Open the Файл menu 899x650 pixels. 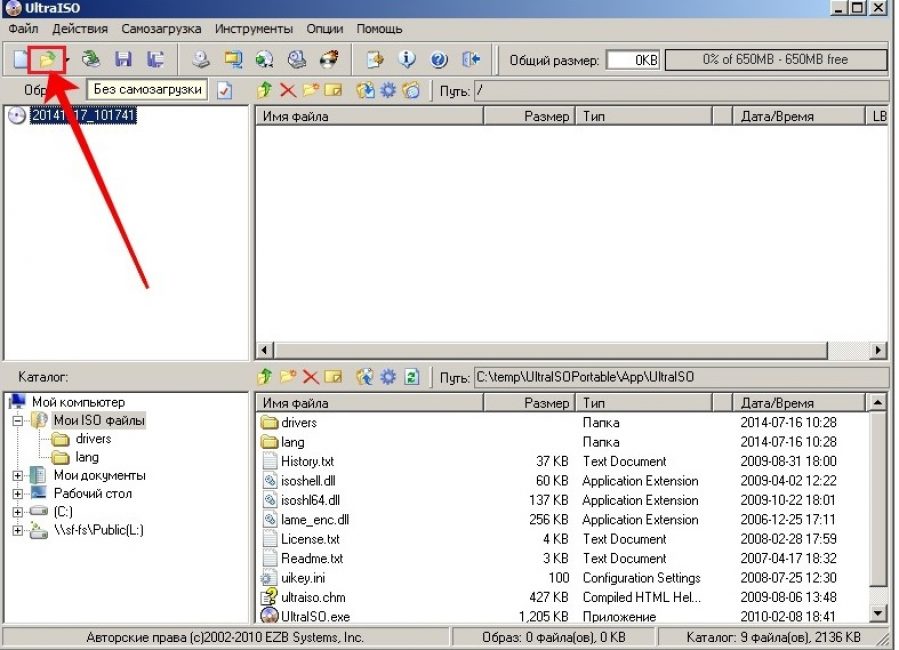(23, 29)
